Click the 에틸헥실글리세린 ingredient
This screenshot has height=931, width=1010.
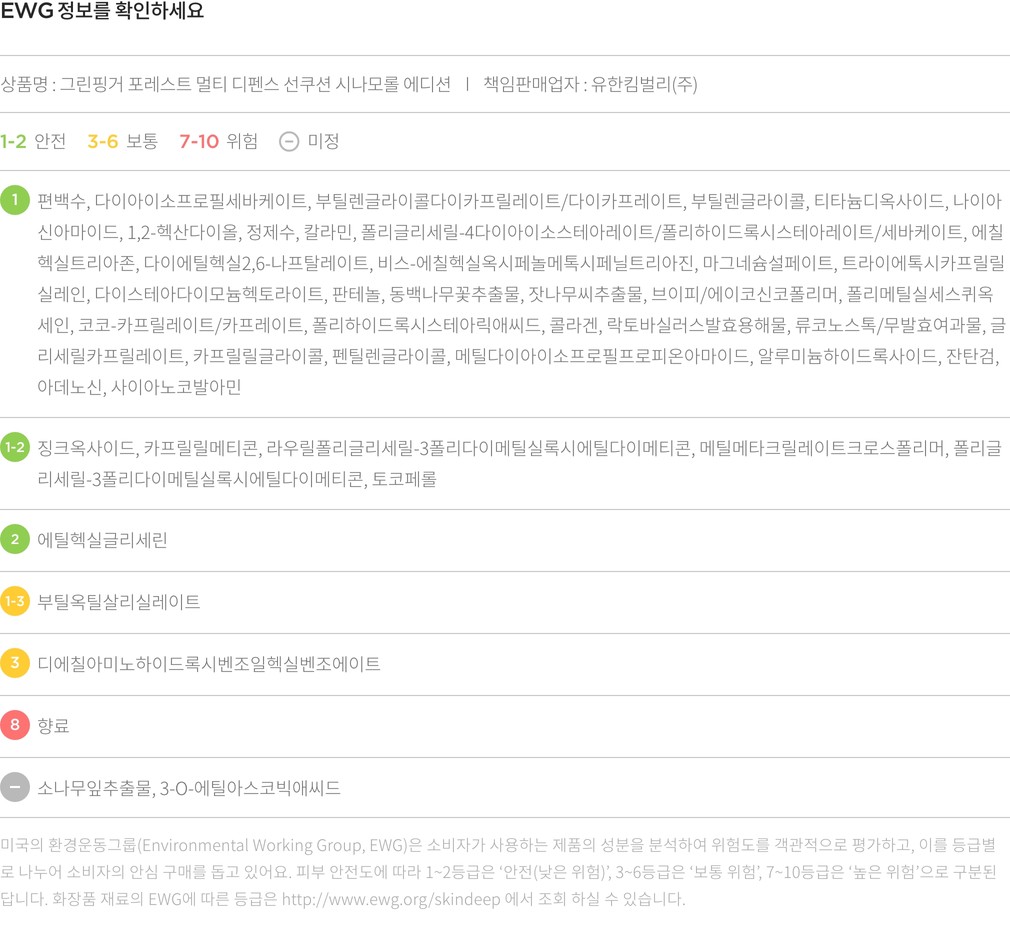tap(102, 540)
